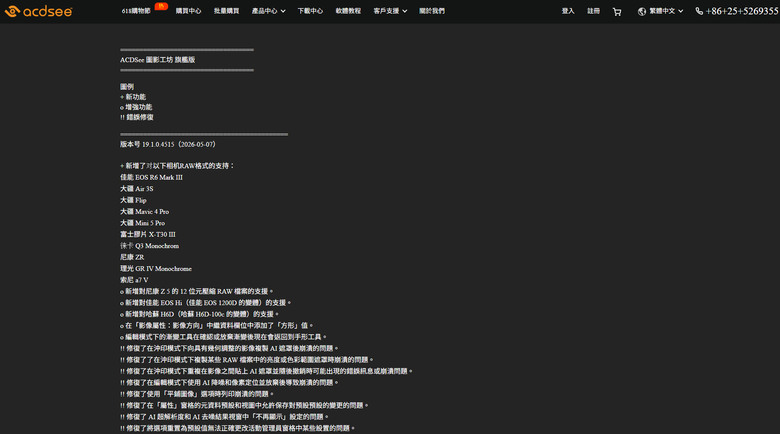Click the fix line about 重複在影像之間貼上 AI 遮罩
Image resolution: width=780 pixels, height=434 pixels.
pyautogui.click(x=266, y=371)
